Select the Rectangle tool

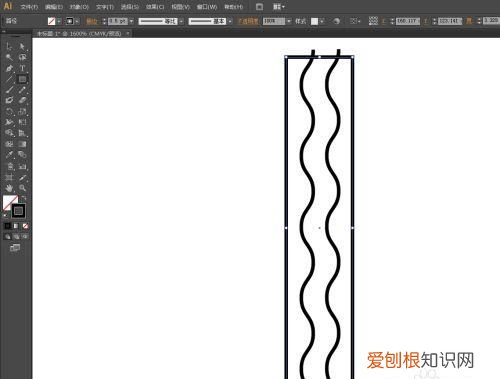[x=22, y=79]
